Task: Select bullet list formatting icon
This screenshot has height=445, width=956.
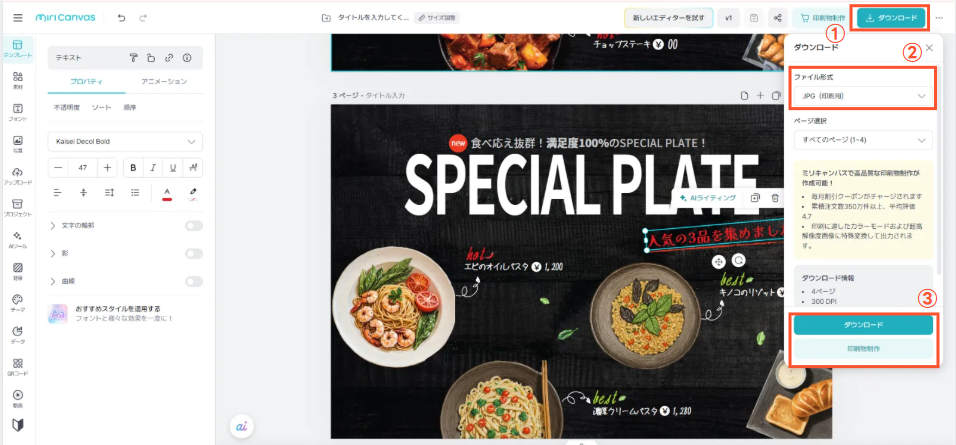Action: point(135,193)
